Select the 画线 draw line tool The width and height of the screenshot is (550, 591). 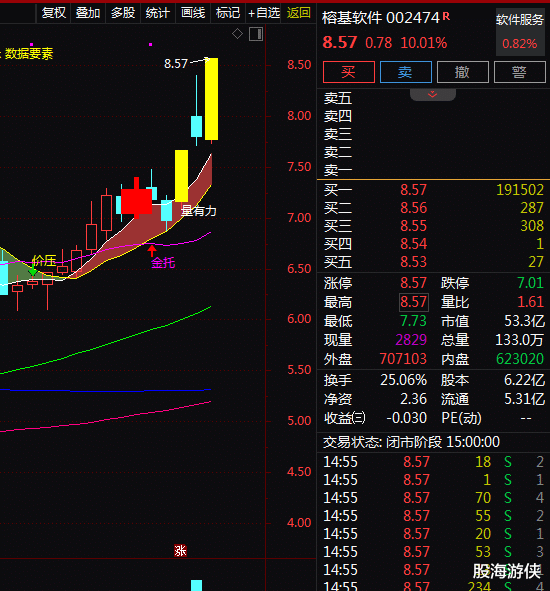[193, 13]
